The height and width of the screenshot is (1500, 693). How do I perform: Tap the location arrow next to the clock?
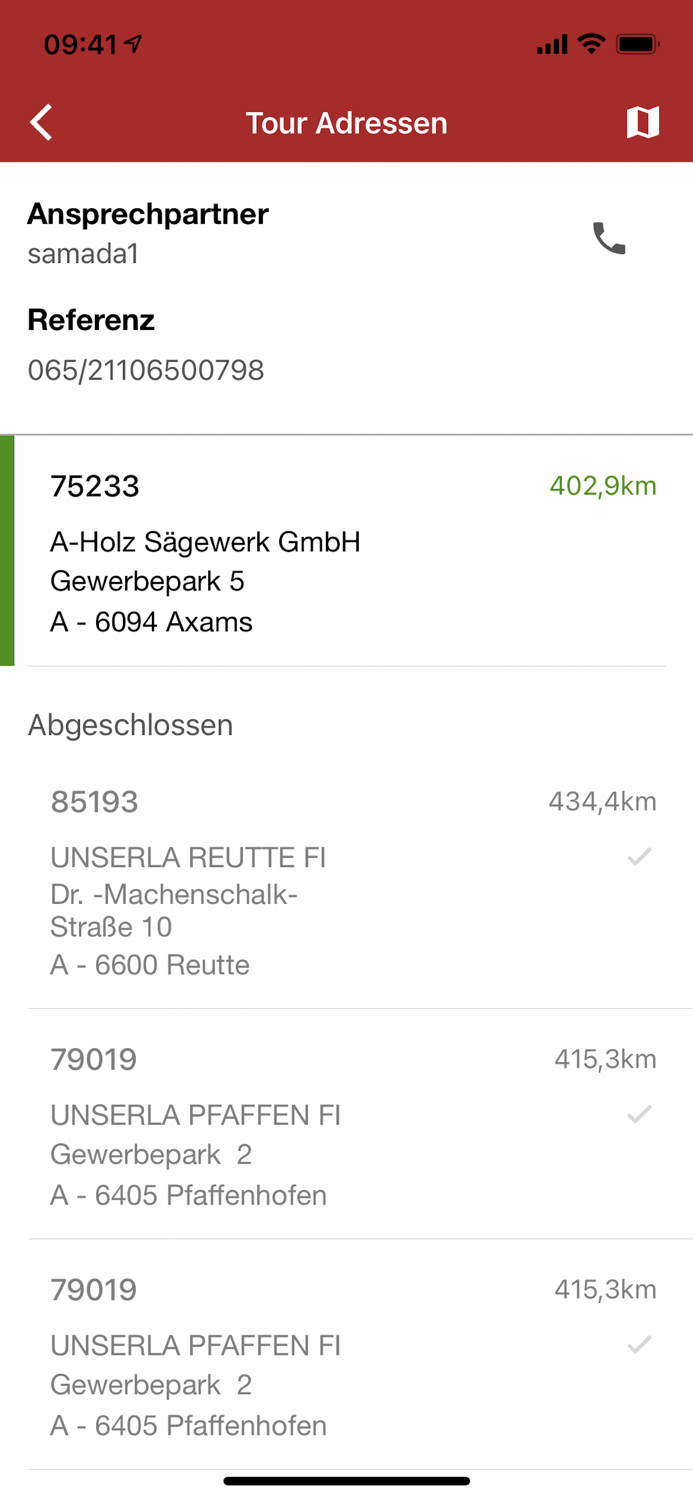[131, 43]
